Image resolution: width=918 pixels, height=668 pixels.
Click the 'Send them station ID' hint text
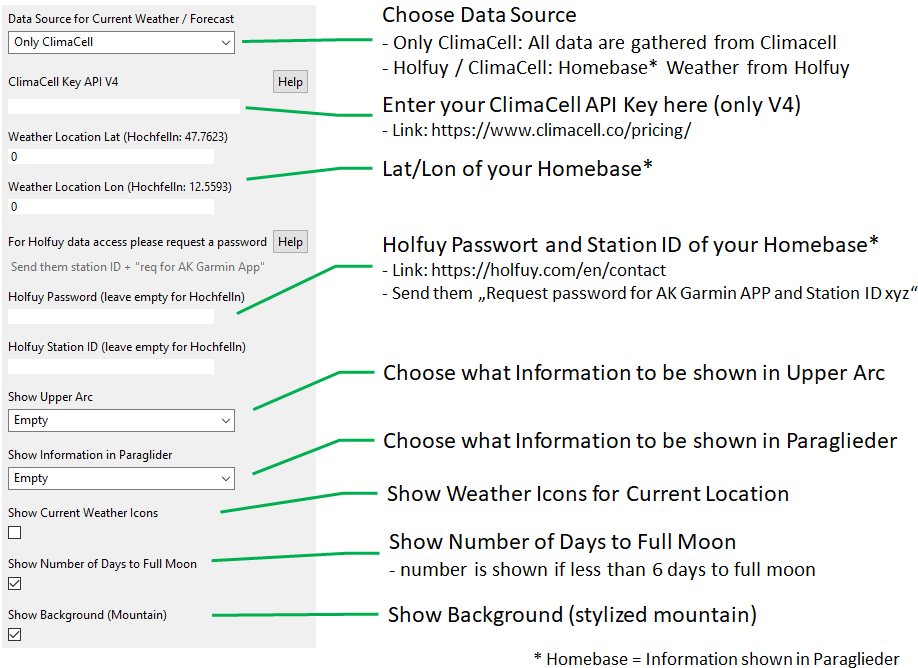tap(138, 267)
